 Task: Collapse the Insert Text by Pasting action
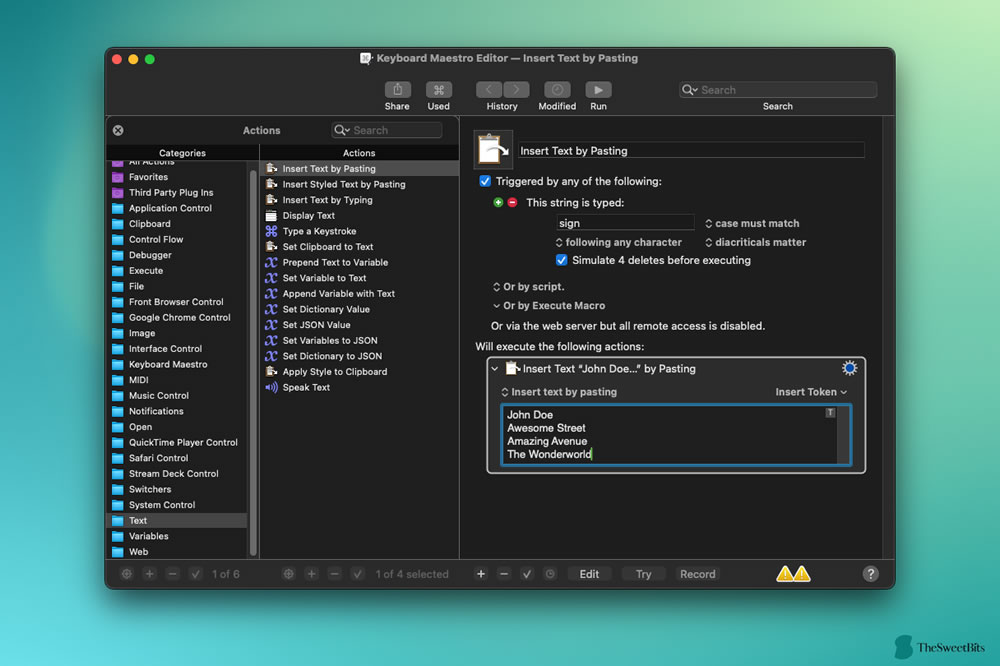tap(495, 369)
